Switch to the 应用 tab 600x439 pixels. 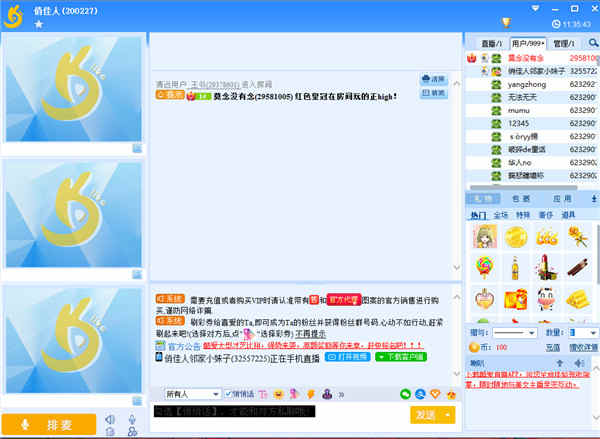point(562,199)
